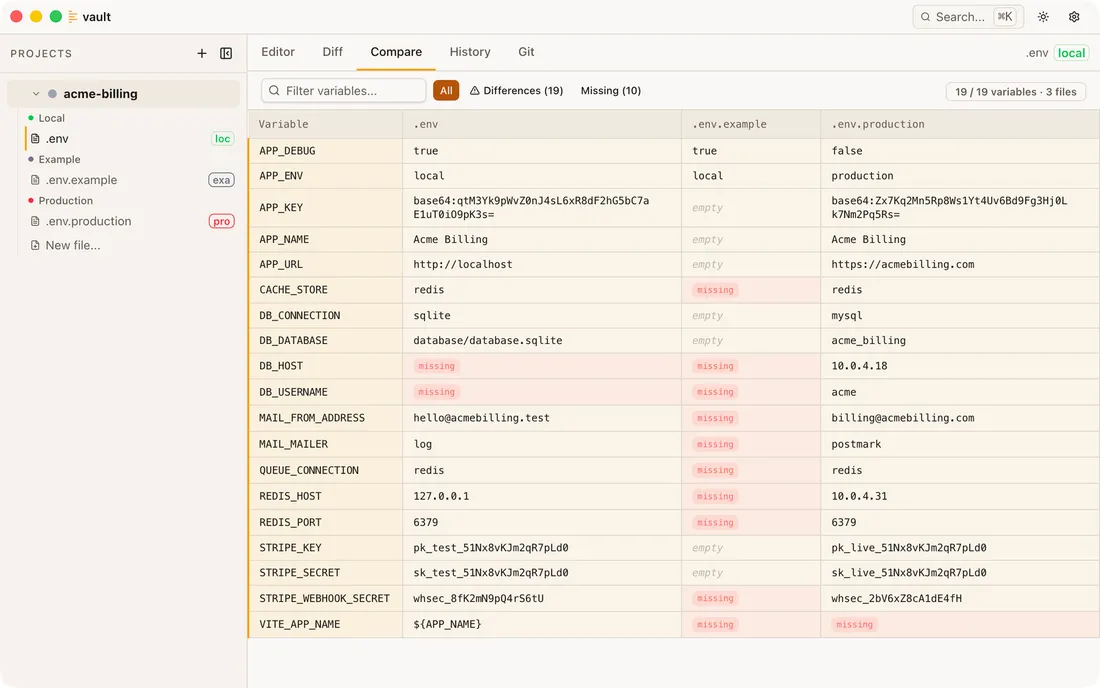The width and height of the screenshot is (1100, 688).
Task: Click the pro badge beside .env.production
Action: (x=222, y=222)
